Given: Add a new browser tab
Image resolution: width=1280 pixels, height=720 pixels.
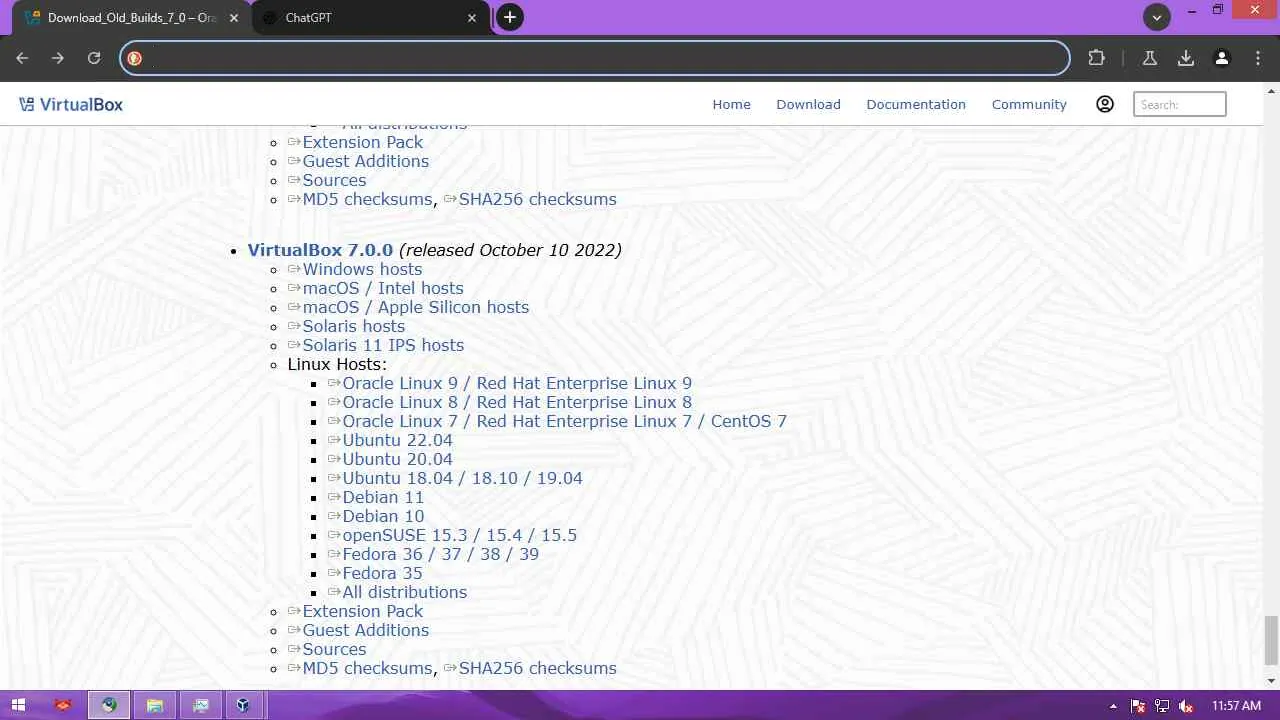Looking at the screenshot, I should point(510,17).
